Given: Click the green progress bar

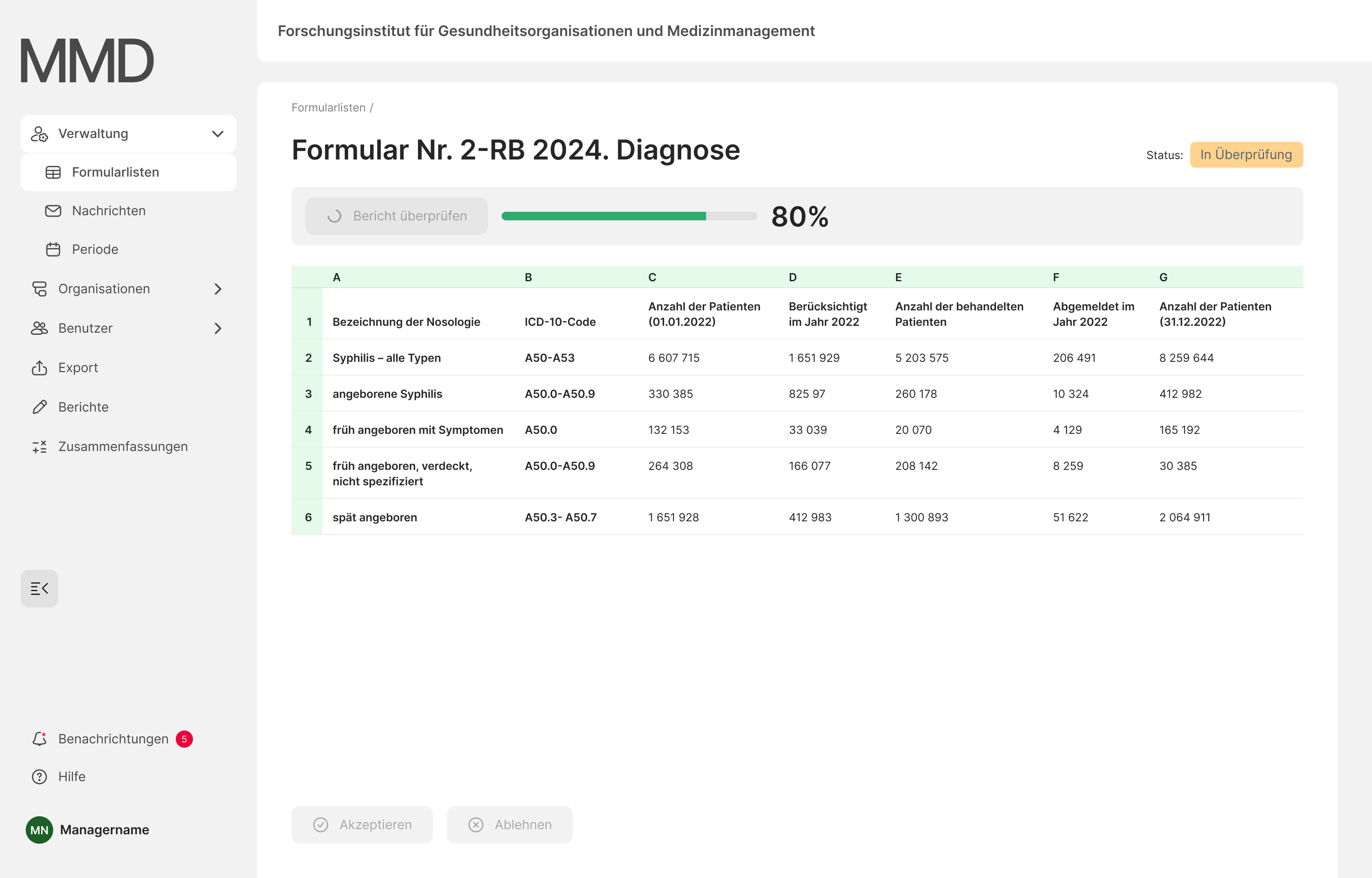Looking at the screenshot, I should coord(629,216).
